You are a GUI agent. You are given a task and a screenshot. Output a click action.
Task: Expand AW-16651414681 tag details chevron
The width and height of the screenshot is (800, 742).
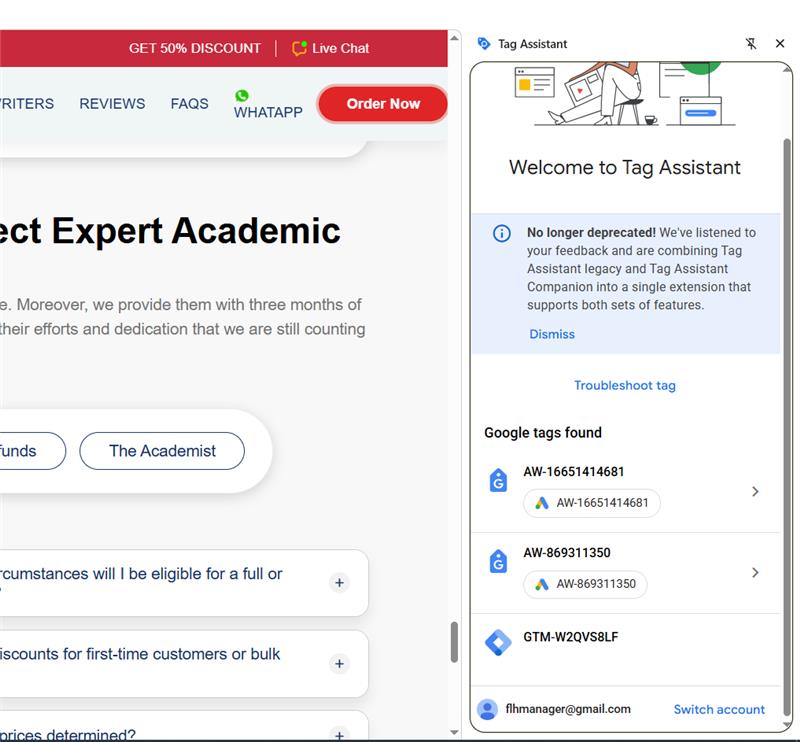coord(755,491)
